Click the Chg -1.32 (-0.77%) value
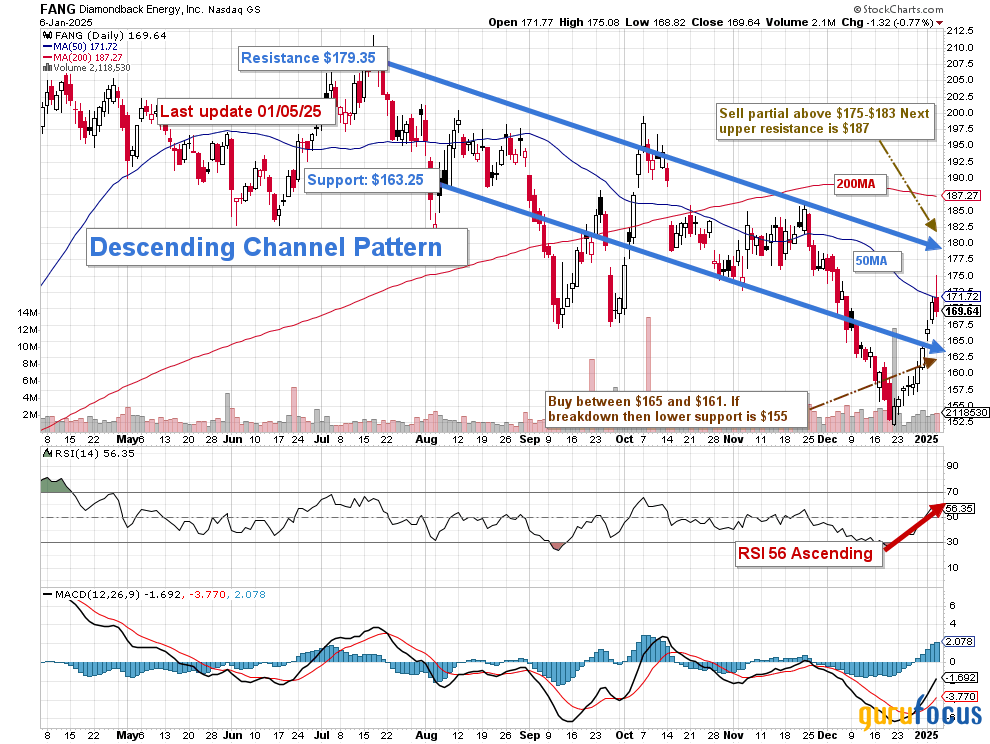This screenshot has width=990, height=744. click(x=887, y=22)
